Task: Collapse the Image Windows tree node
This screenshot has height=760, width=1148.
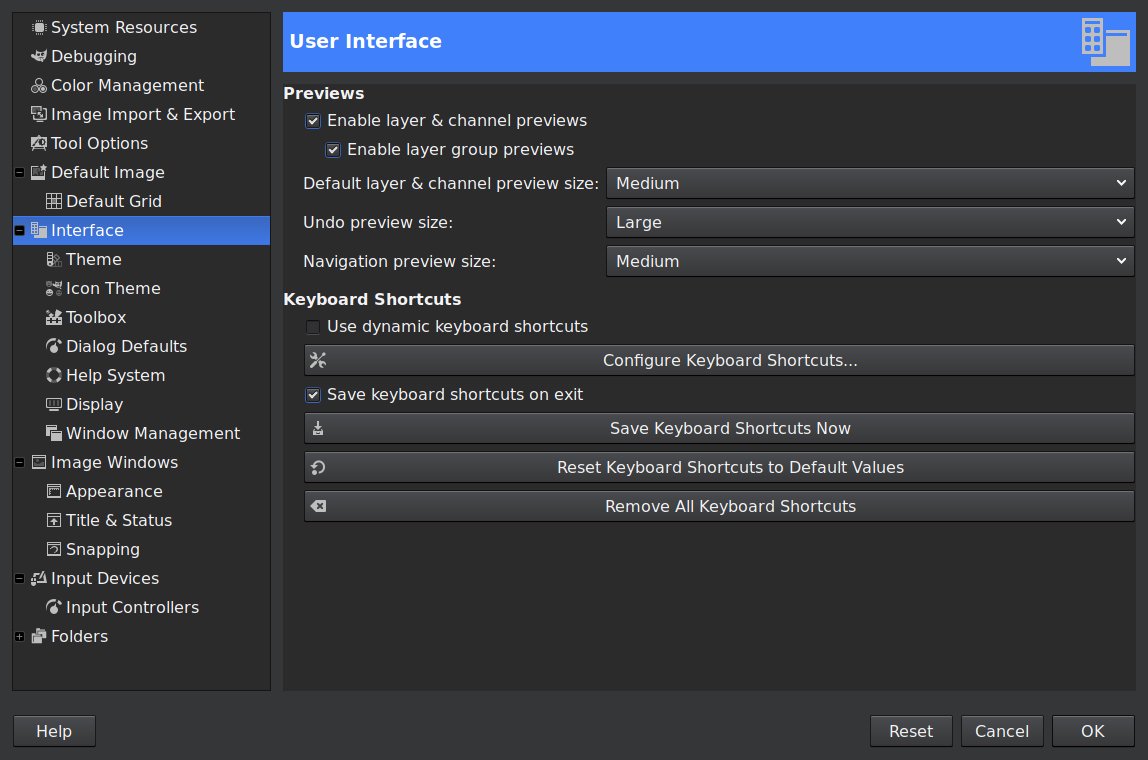Action: pos(20,463)
